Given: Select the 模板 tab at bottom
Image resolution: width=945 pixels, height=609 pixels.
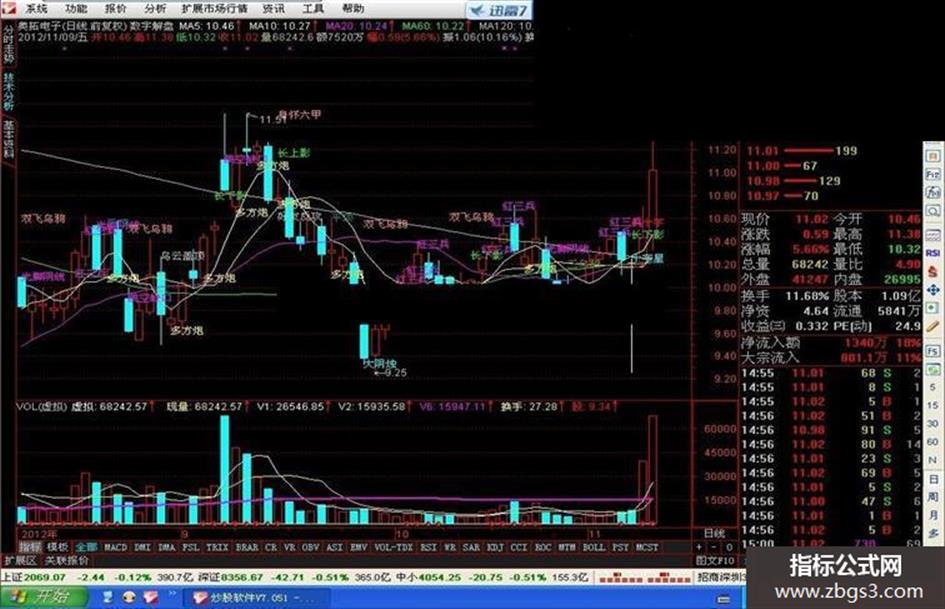Looking at the screenshot, I should coord(58,547).
